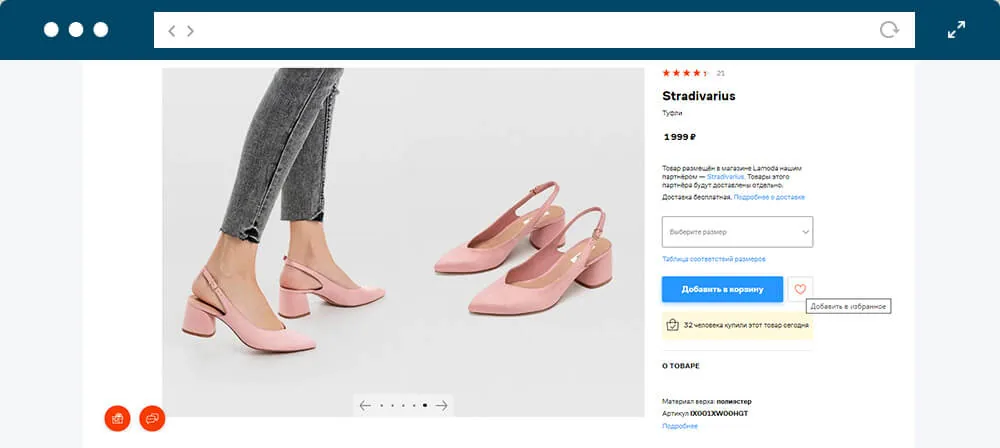The height and width of the screenshot is (448, 1000).
Task: Show next product photo with right arrow
Action: point(441,405)
